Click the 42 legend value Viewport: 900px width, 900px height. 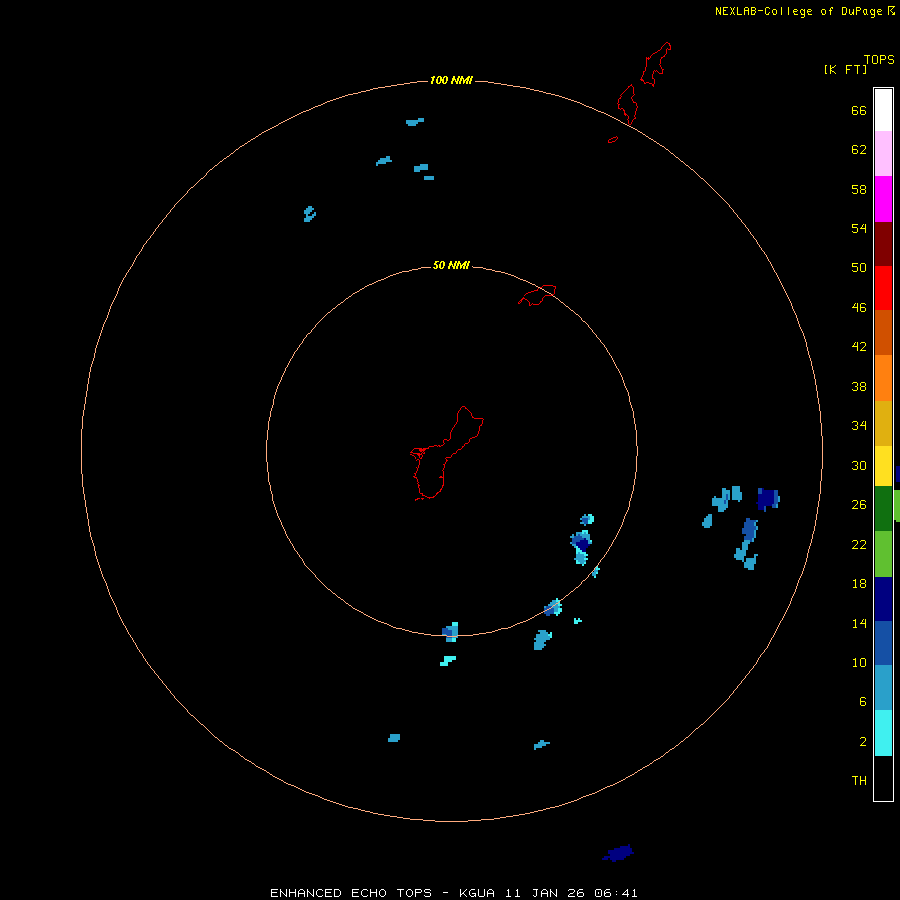pos(859,347)
